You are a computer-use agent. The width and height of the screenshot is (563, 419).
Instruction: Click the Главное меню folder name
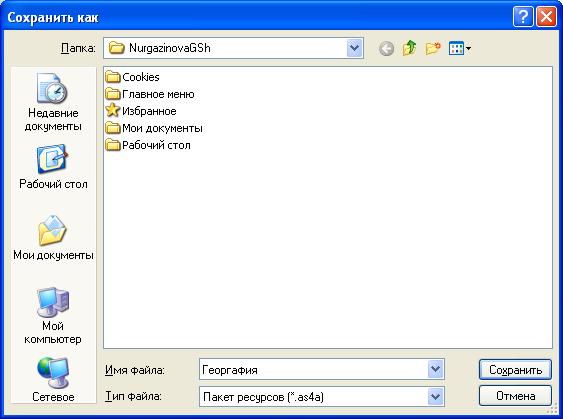158,94
